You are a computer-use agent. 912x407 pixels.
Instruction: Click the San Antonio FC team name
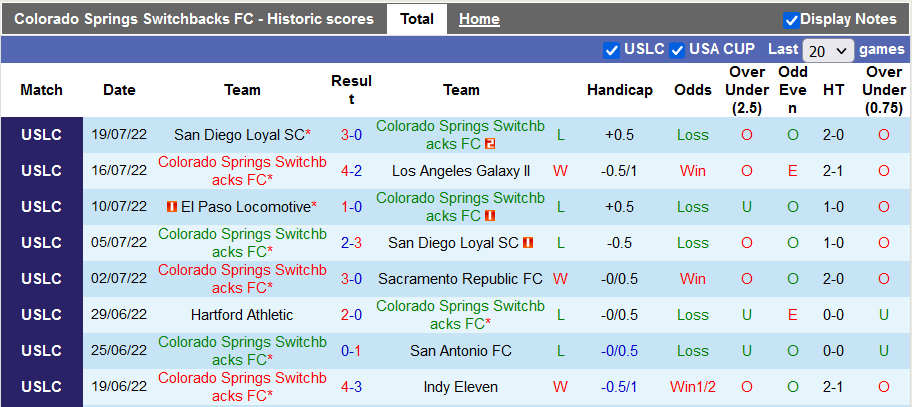(461, 351)
